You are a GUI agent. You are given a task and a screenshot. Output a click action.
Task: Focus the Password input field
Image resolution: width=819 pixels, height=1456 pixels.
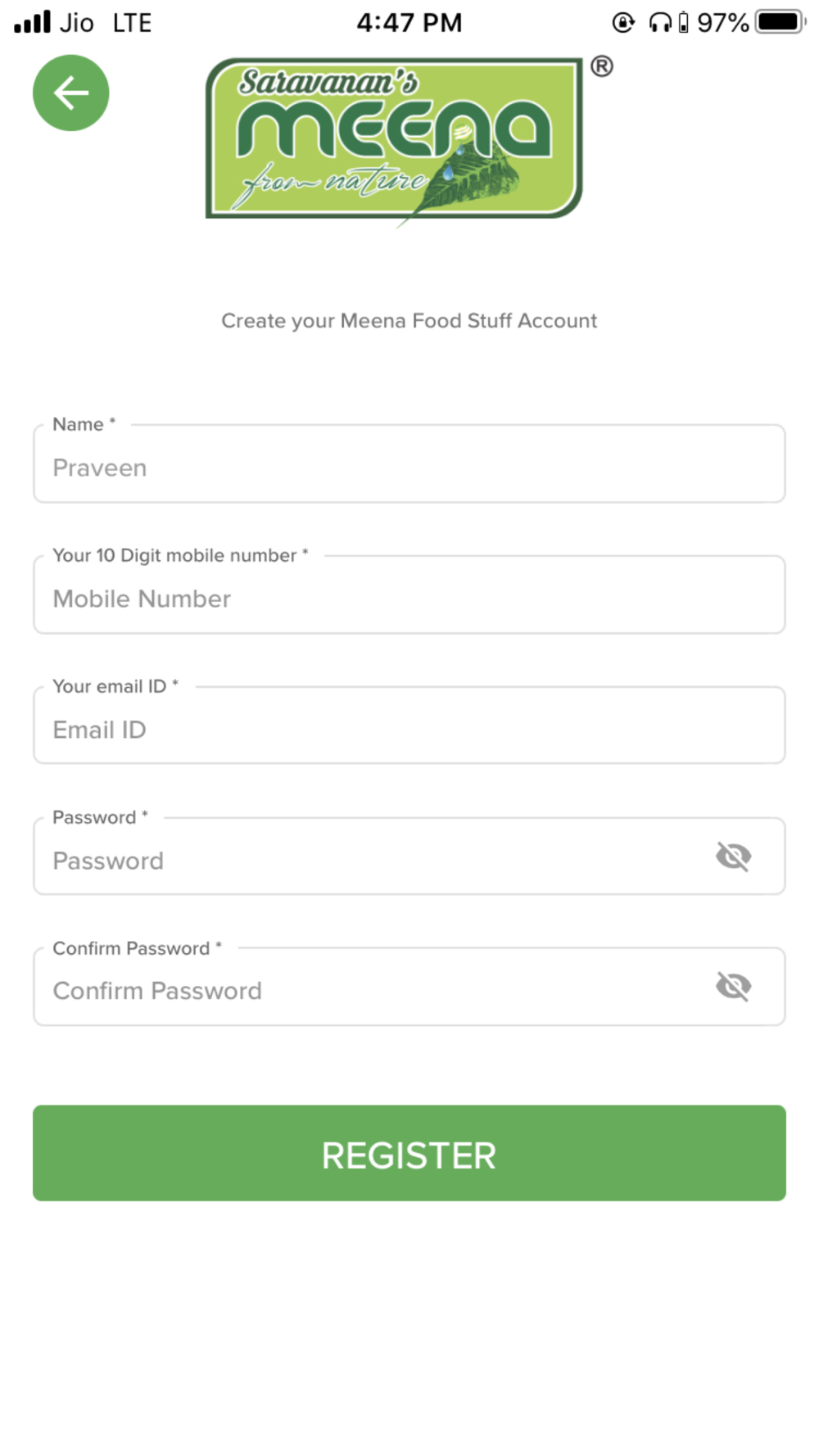pos(409,857)
